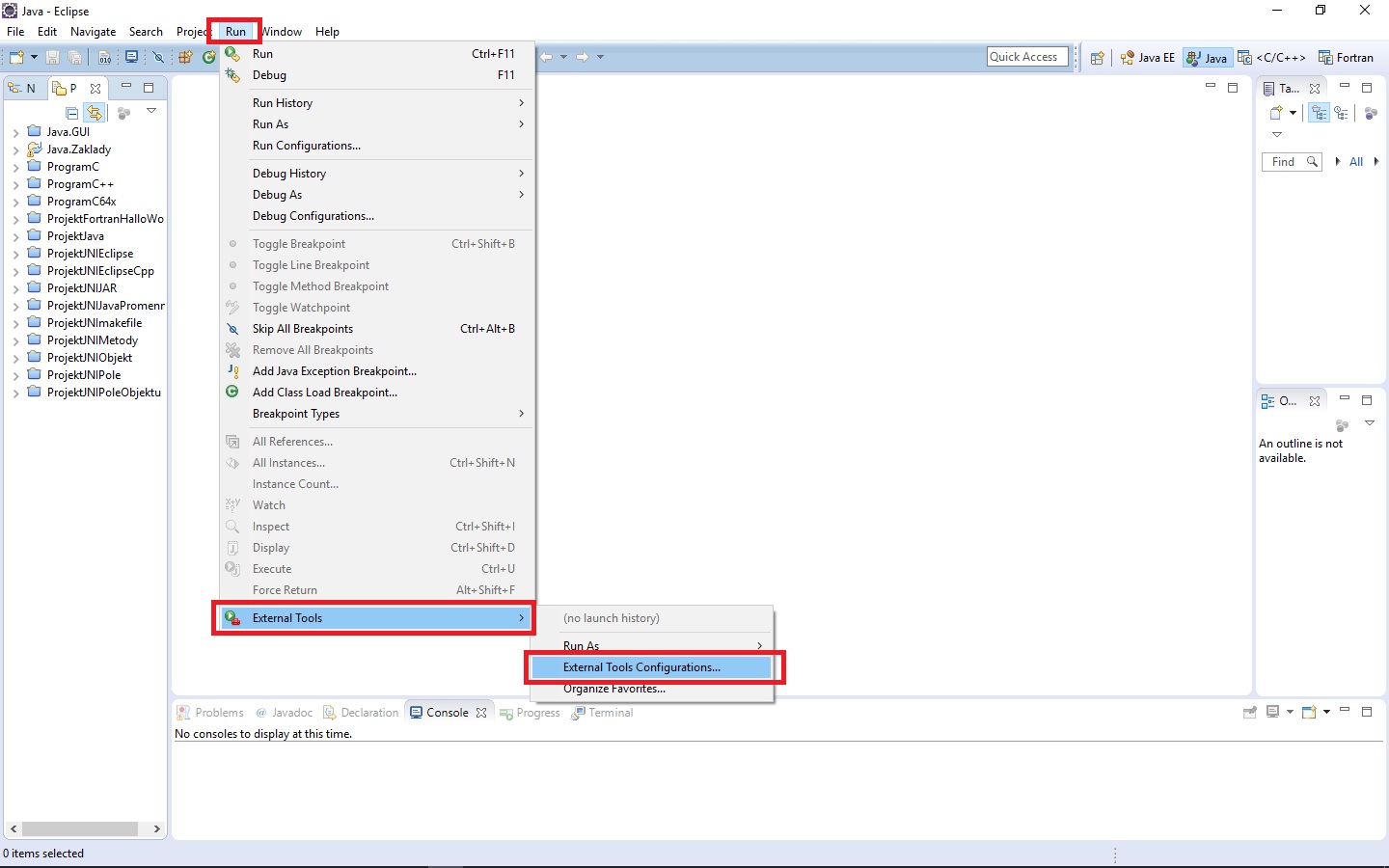This screenshot has height=868, width=1389.
Task: Pin the Console view
Action: (1248, 712)
